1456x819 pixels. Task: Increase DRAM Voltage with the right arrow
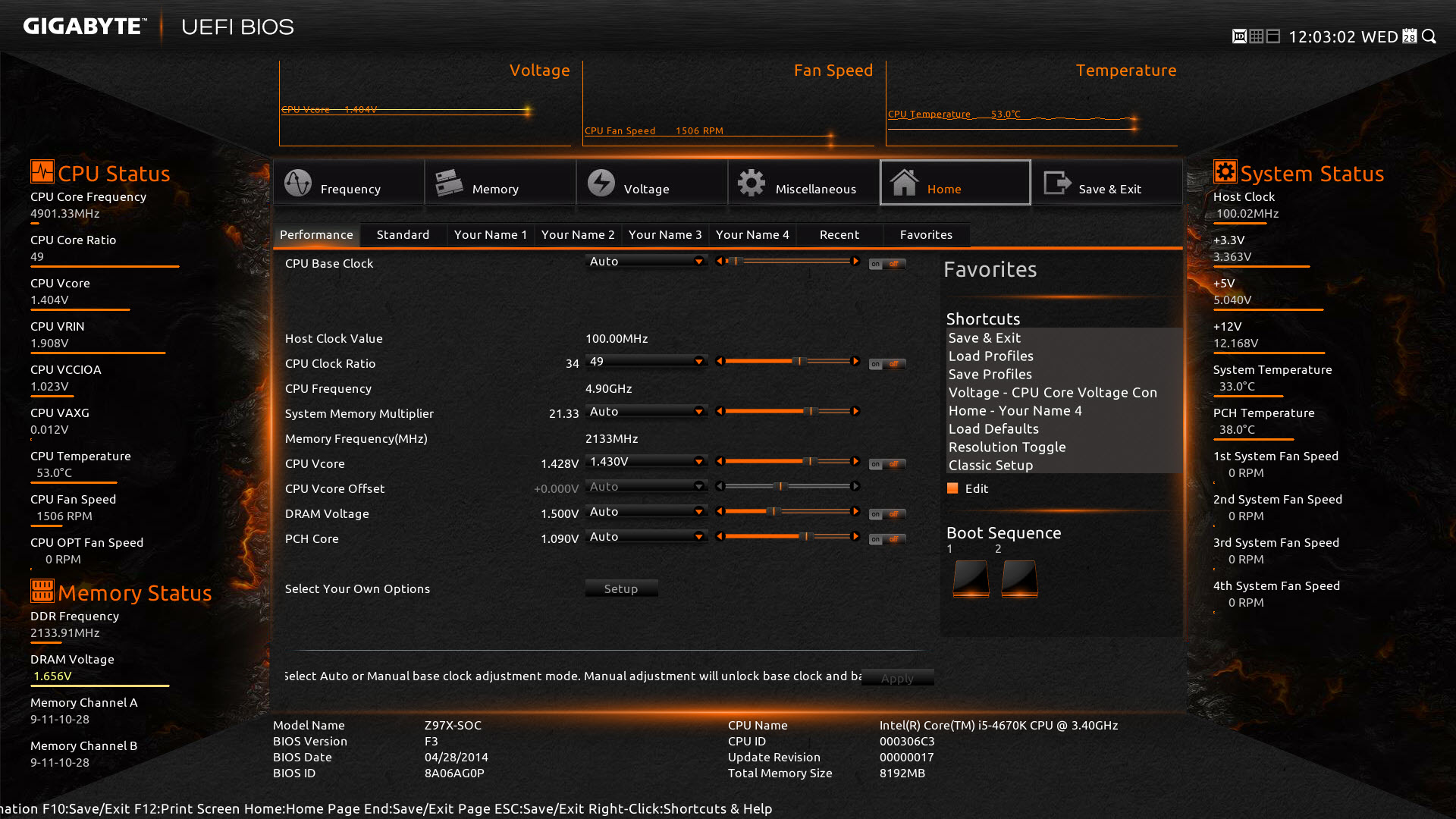(x=855, y=511)
